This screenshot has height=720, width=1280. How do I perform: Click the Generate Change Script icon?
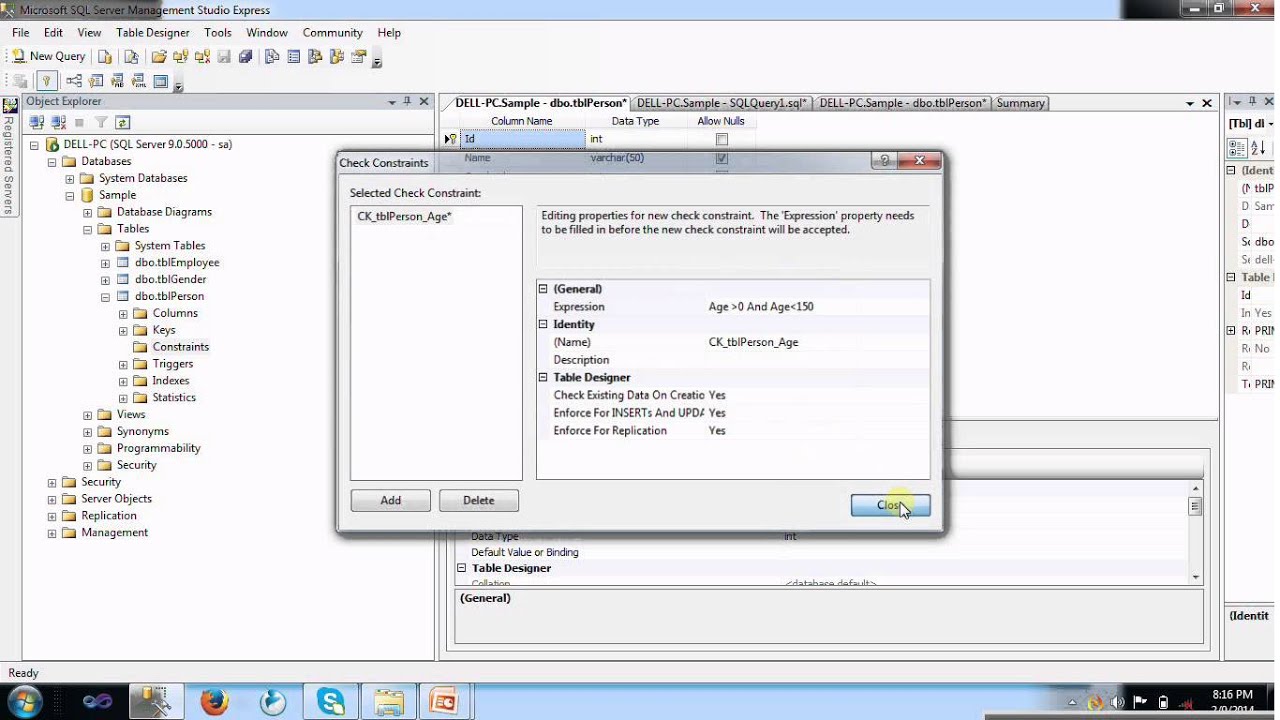pos(20,81)
